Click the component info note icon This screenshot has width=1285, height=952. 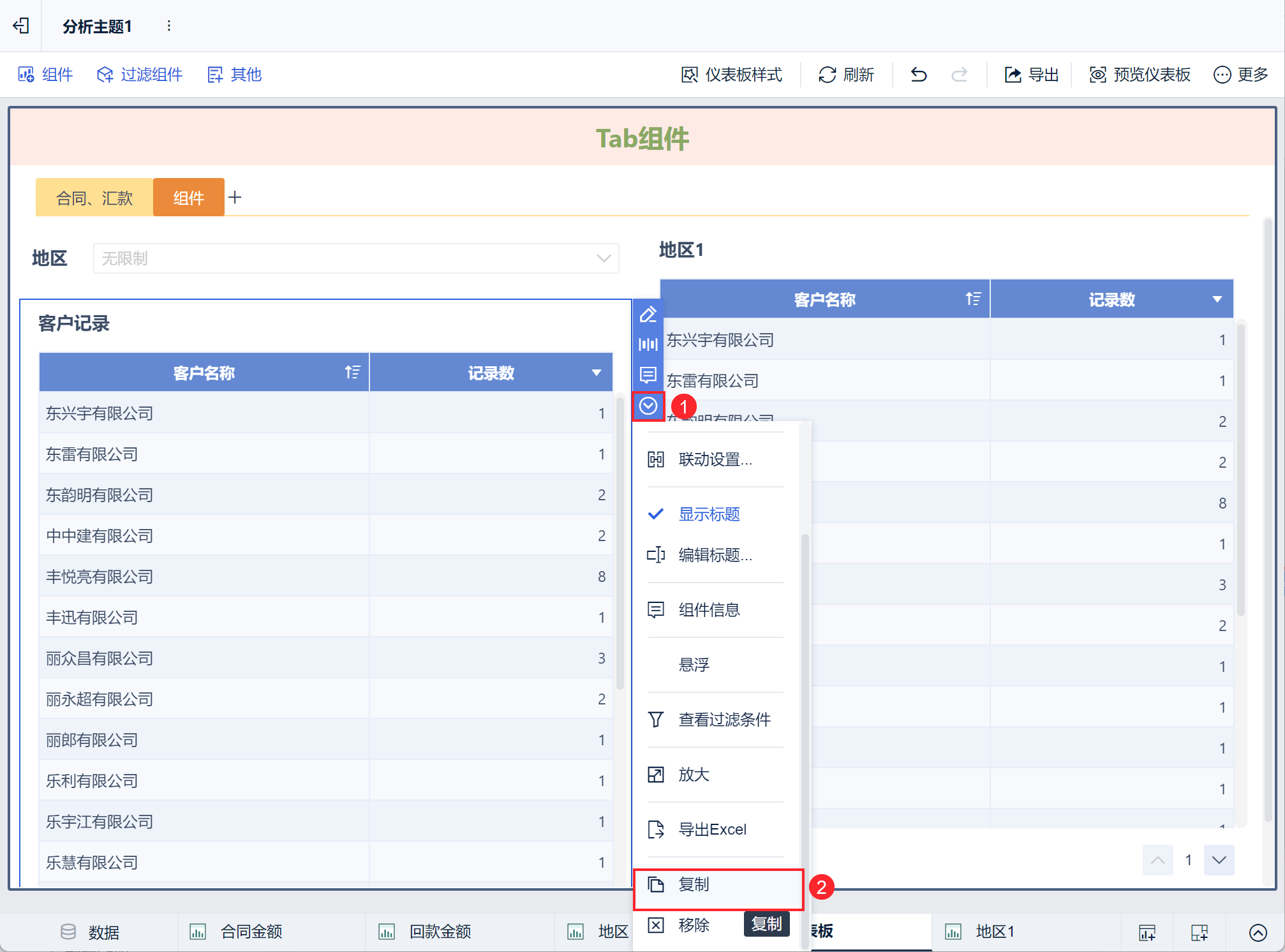pyautogui.click(x=648, y=375)
